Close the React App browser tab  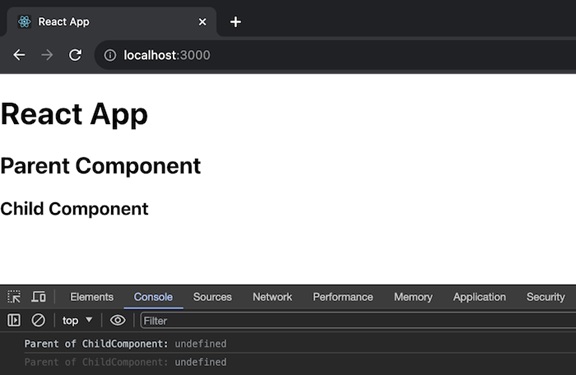pyautogui.click(x=202, y=22)
